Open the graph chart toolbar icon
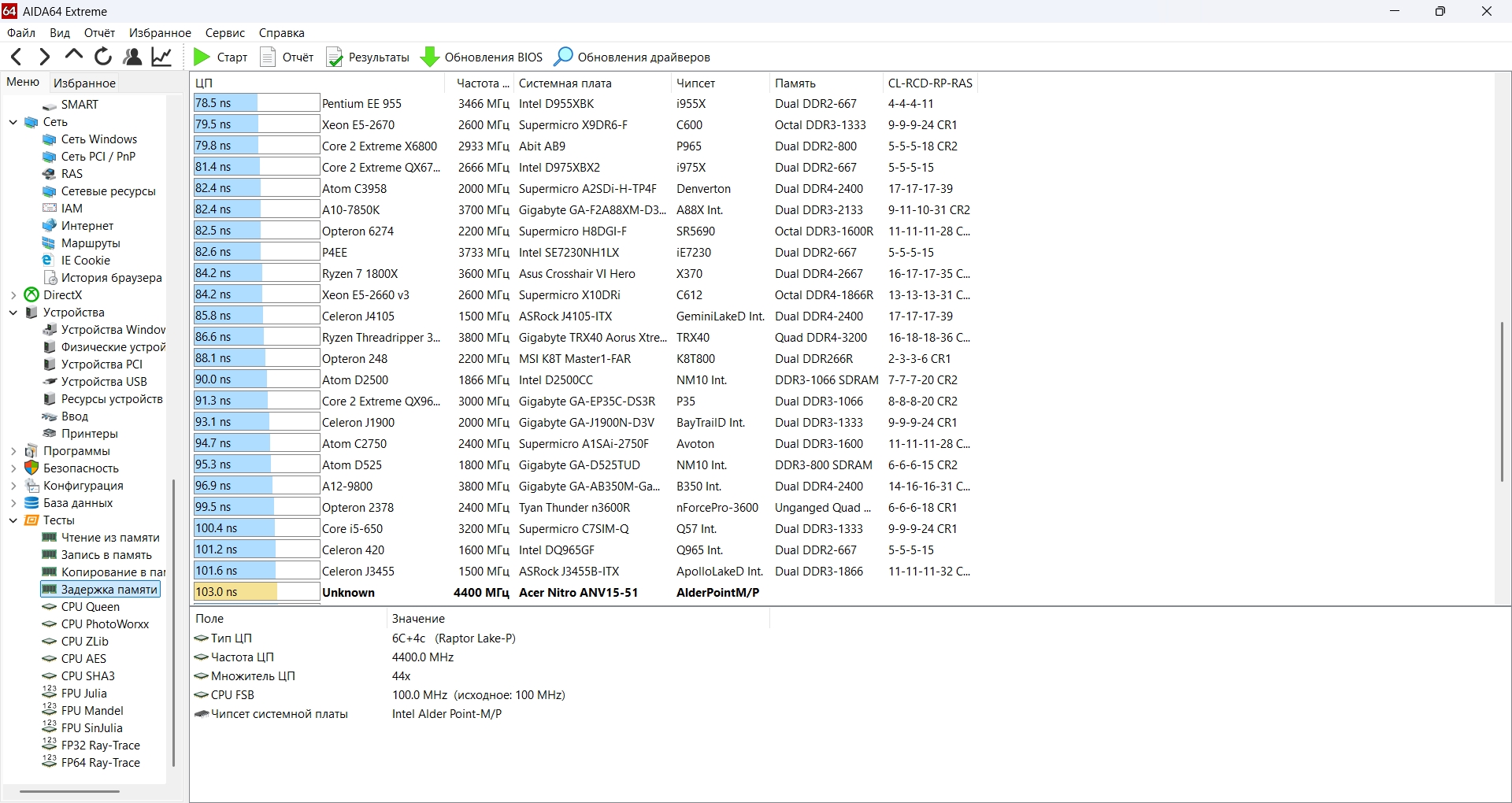 click(x=161, y=57)
